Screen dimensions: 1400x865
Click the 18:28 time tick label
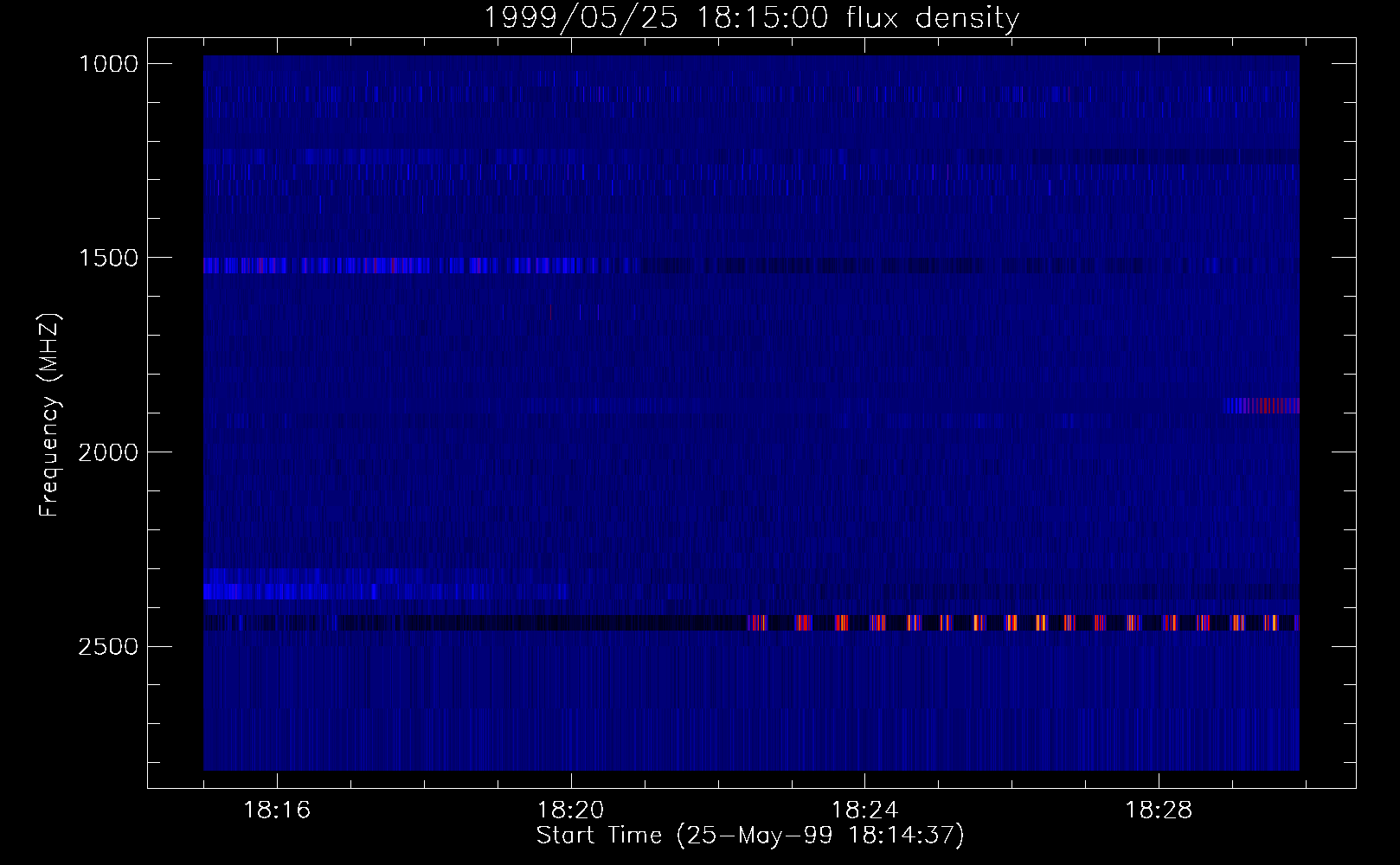(x=1159, y=811)
